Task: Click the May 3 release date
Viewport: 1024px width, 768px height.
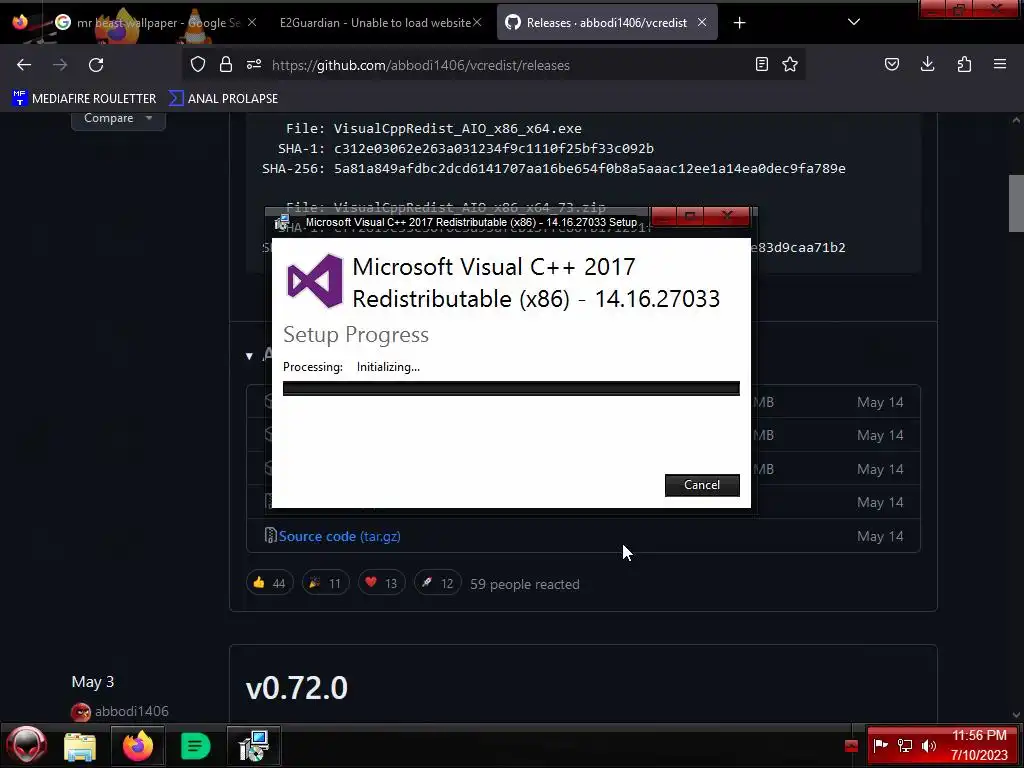Action: [x=93, y=682]
